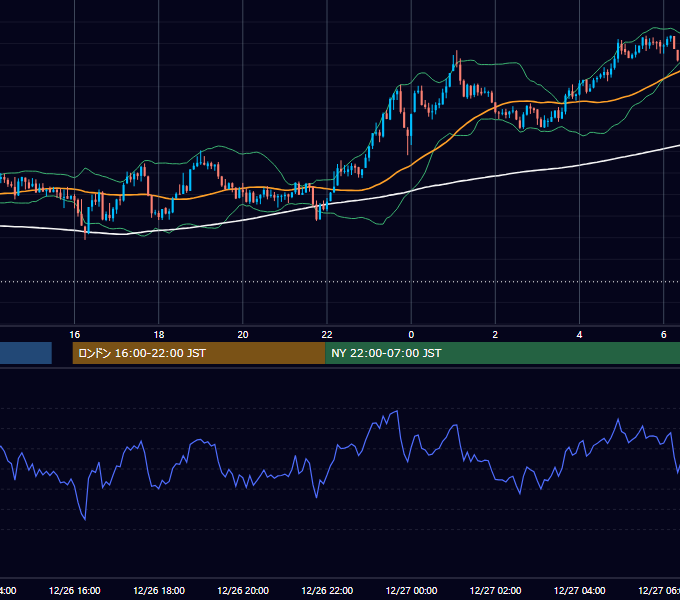Click the "2" hour label on price chart axis
Screen dimensions: 680x600
coord(495,335)
